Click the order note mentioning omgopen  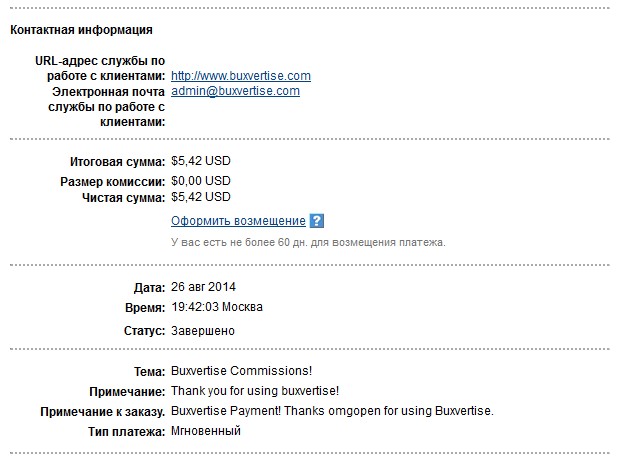pos(332,411)
